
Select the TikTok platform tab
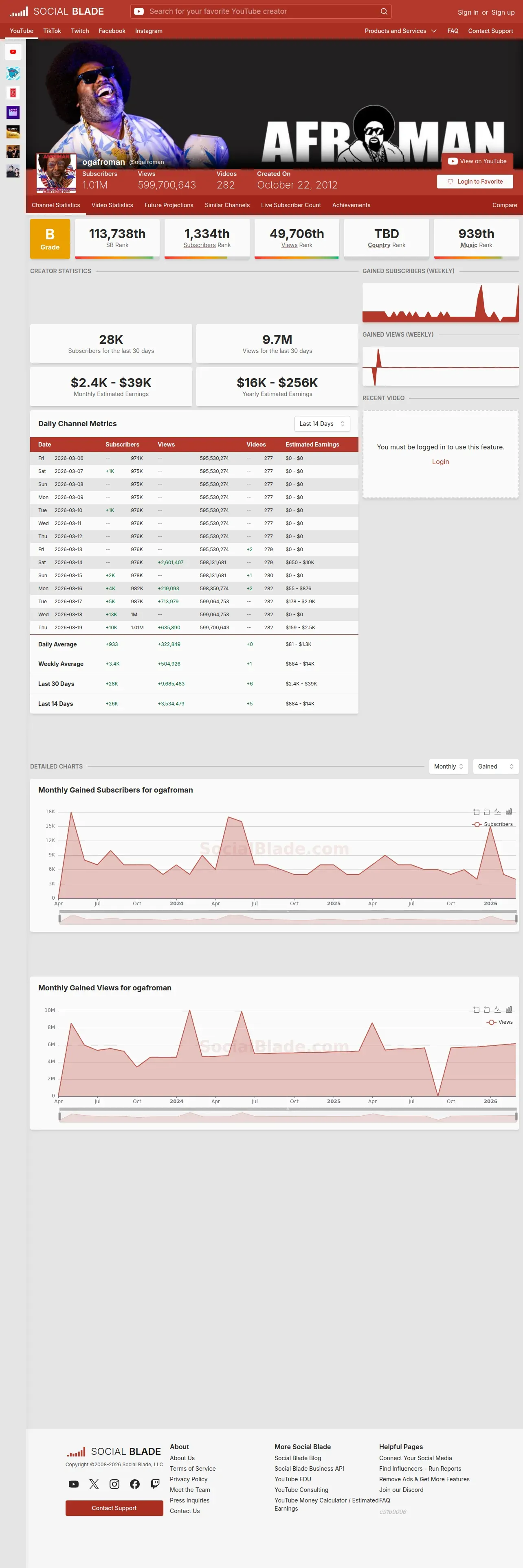[52, 31]
